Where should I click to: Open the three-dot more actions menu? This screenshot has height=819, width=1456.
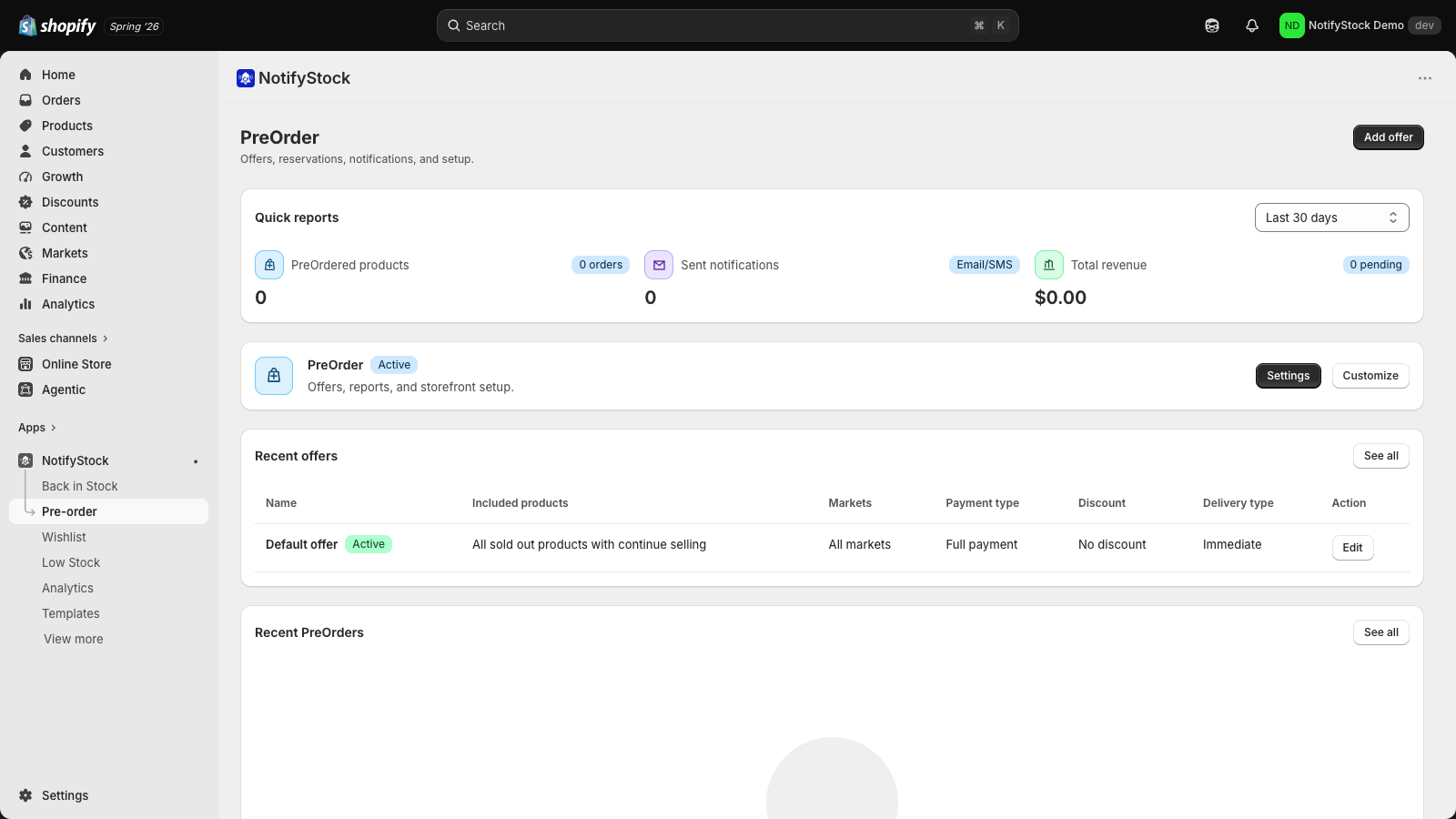(x=1425, y=78)
